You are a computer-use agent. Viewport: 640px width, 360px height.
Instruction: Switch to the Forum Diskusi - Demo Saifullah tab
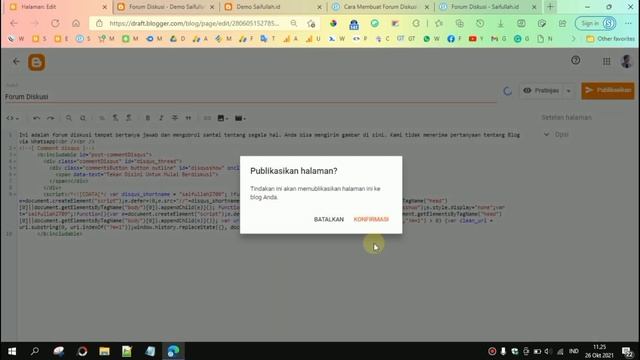165,7
